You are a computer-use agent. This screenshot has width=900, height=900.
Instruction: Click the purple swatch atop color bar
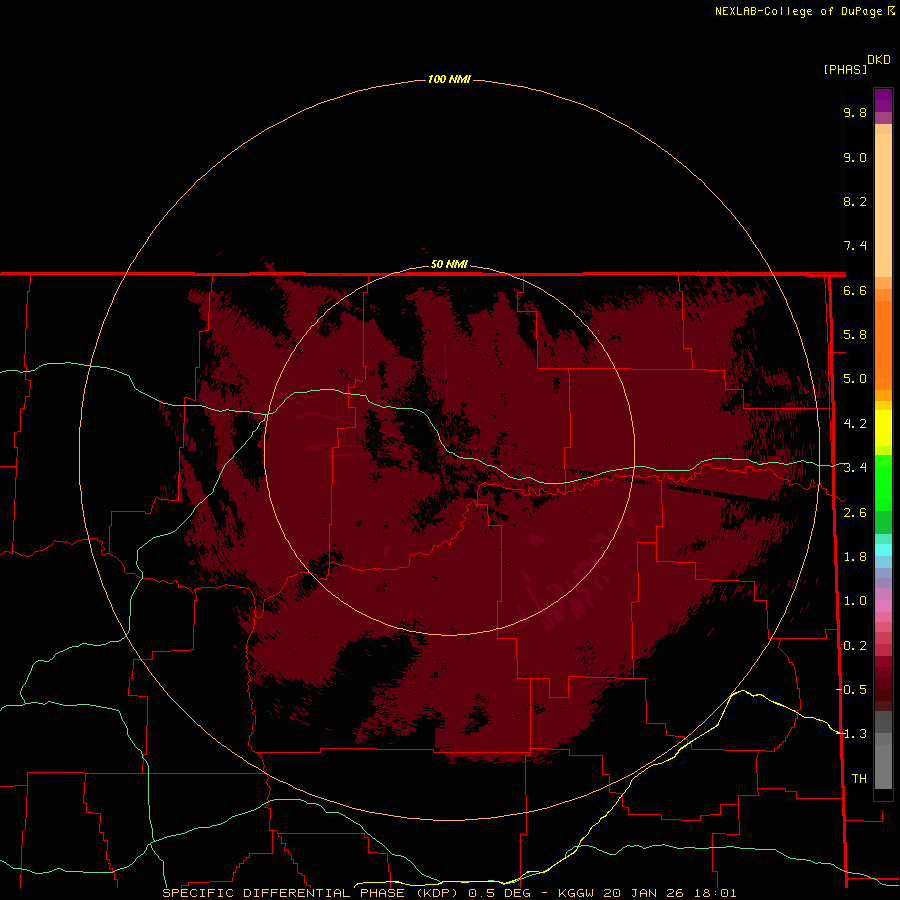coord(883,100)
